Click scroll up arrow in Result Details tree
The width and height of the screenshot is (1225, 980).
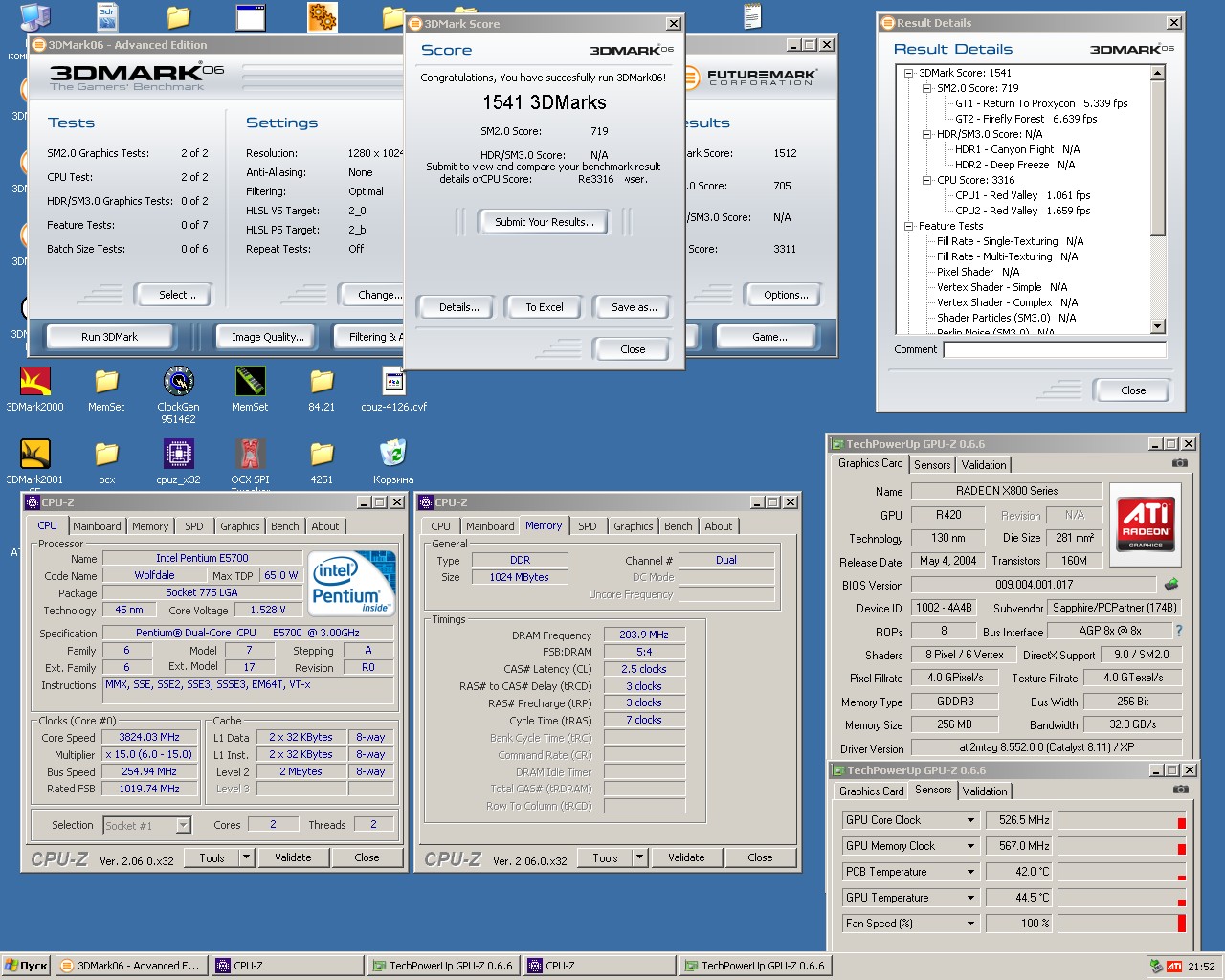[x=1158, y=73]
